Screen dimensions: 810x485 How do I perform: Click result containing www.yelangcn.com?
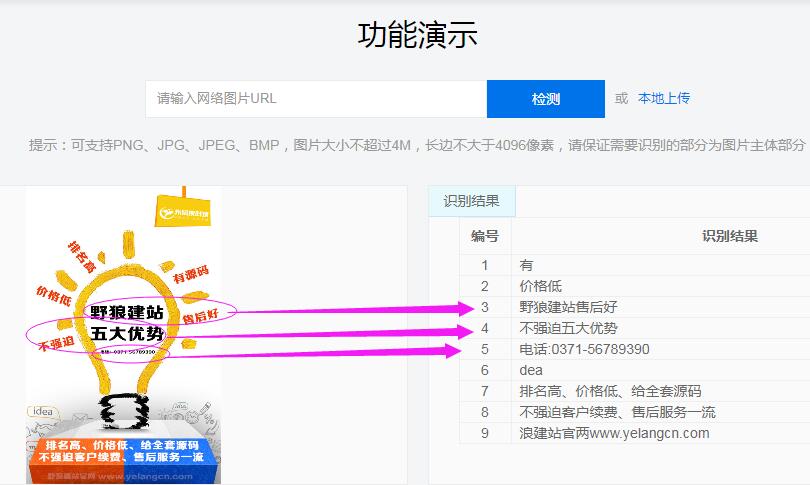click(x=614, y=433)
